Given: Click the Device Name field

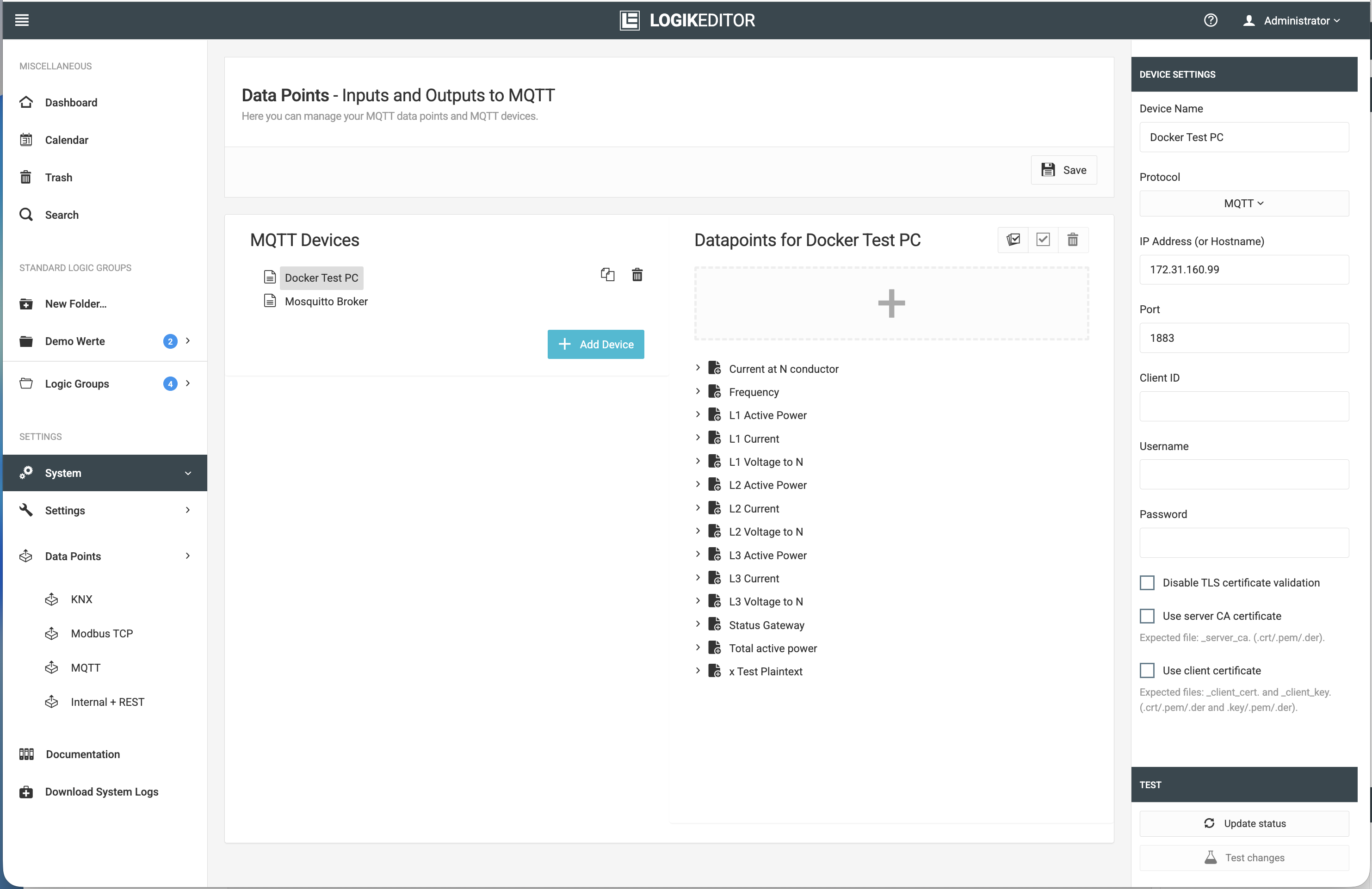Looking at the screenshot, I should coord(1244,137).
